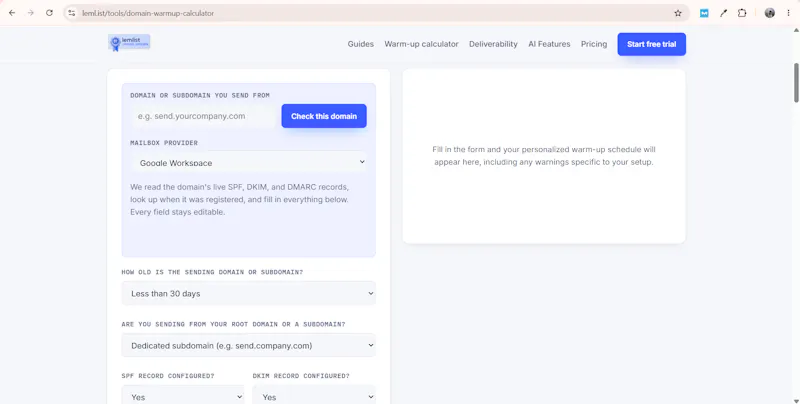Open the domain age 'Less than 30 days' dropdown
Viewport: 800px width, 404px height.
[x=248, y=293]
